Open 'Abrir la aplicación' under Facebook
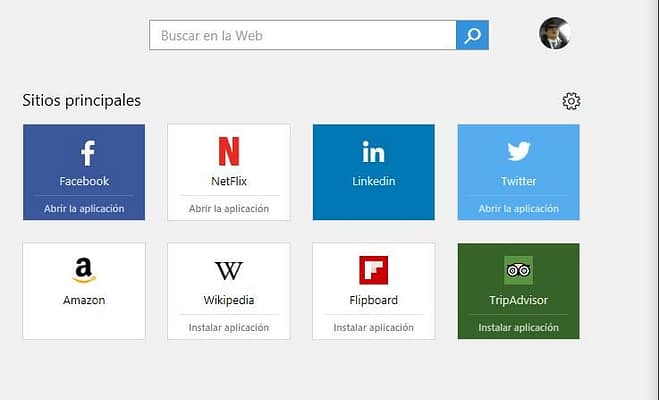 click(84, 208)
